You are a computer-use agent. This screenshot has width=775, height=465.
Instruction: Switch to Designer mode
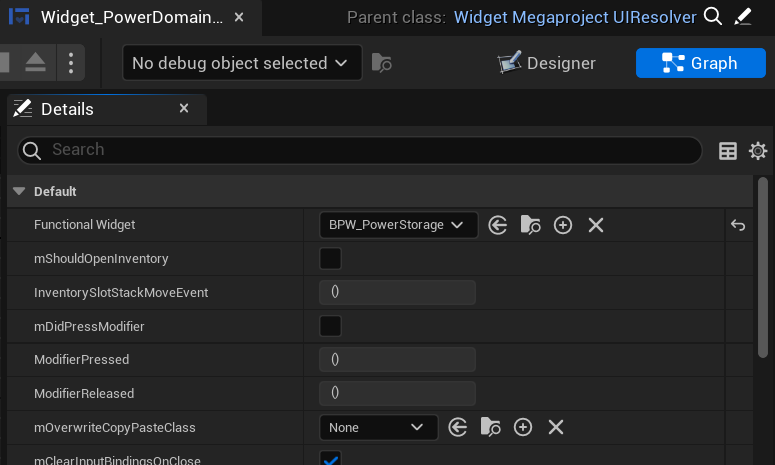[547, 63]
